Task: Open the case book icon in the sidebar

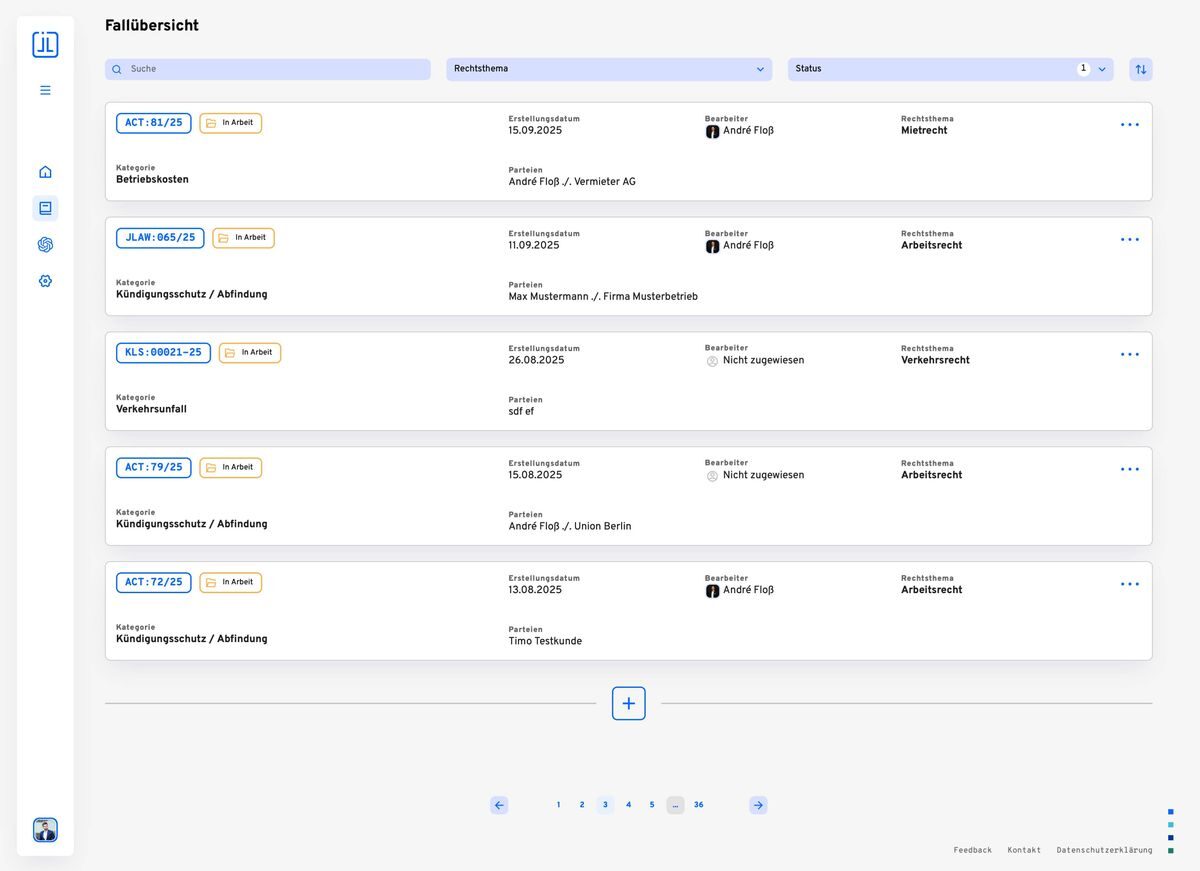Action: coord(45,208)
